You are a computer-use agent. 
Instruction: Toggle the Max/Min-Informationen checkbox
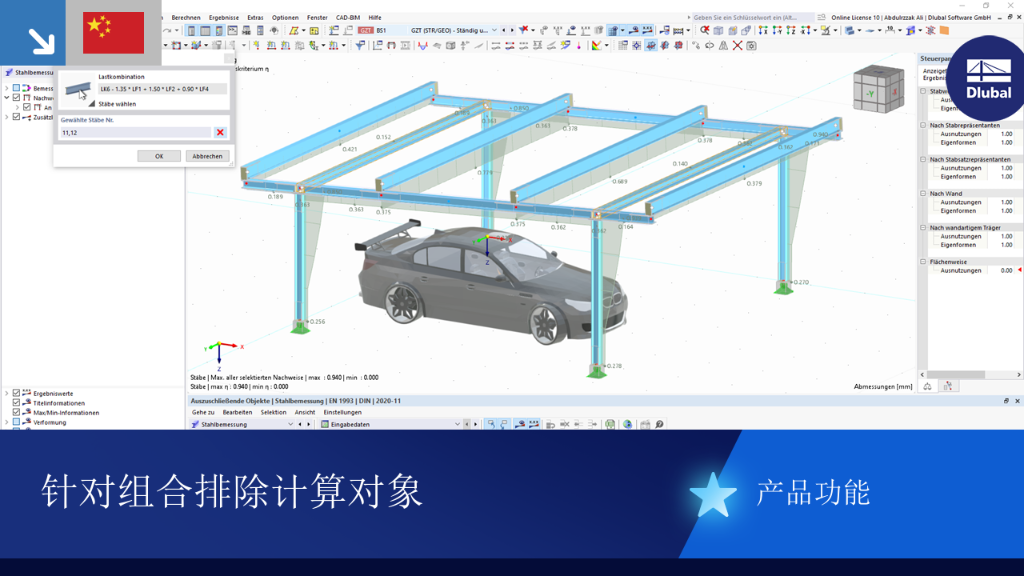(16, 413)
